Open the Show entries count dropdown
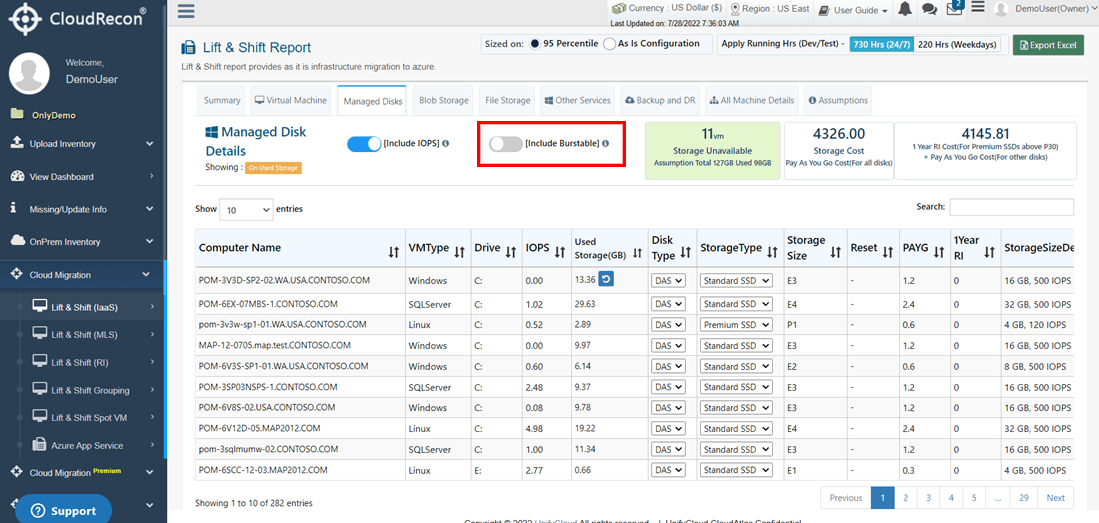Image resolution: width=1099 pixels, height=523 pixels. [x=247, y=210]
